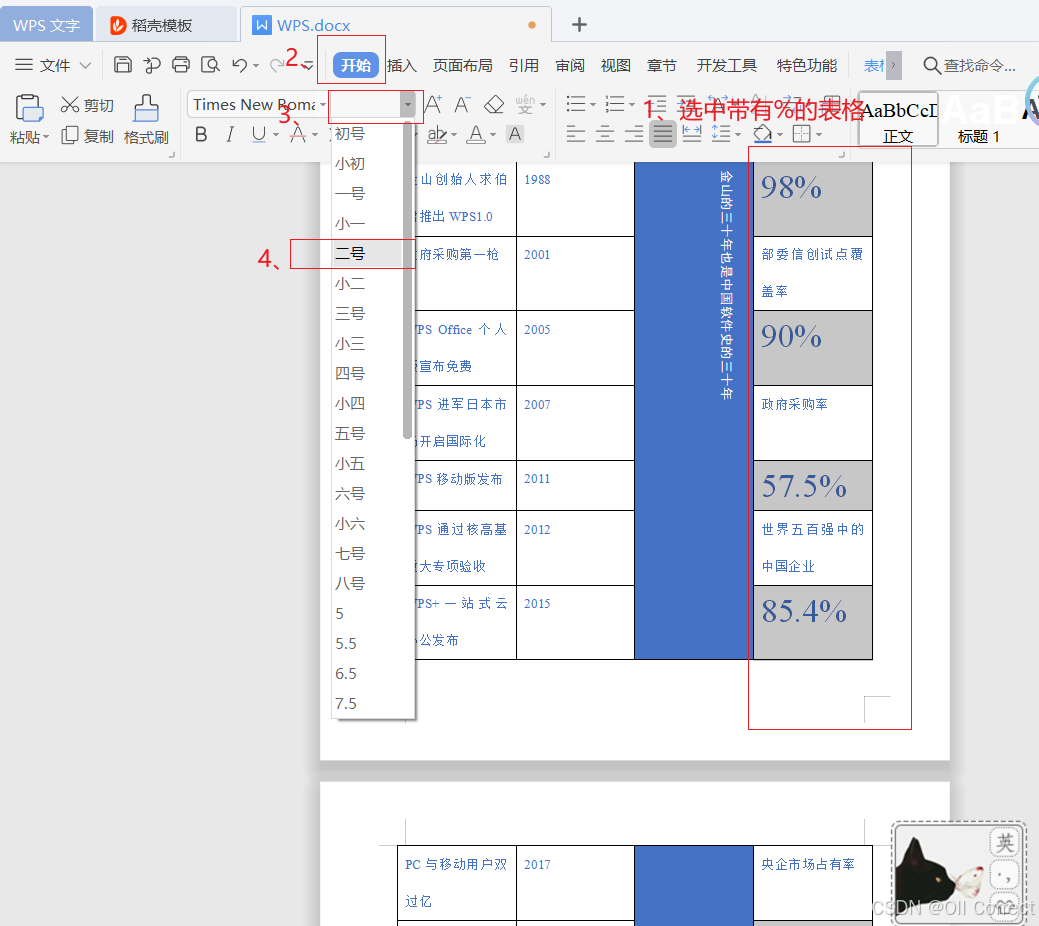Click the new tab plus button

[579, 25]
